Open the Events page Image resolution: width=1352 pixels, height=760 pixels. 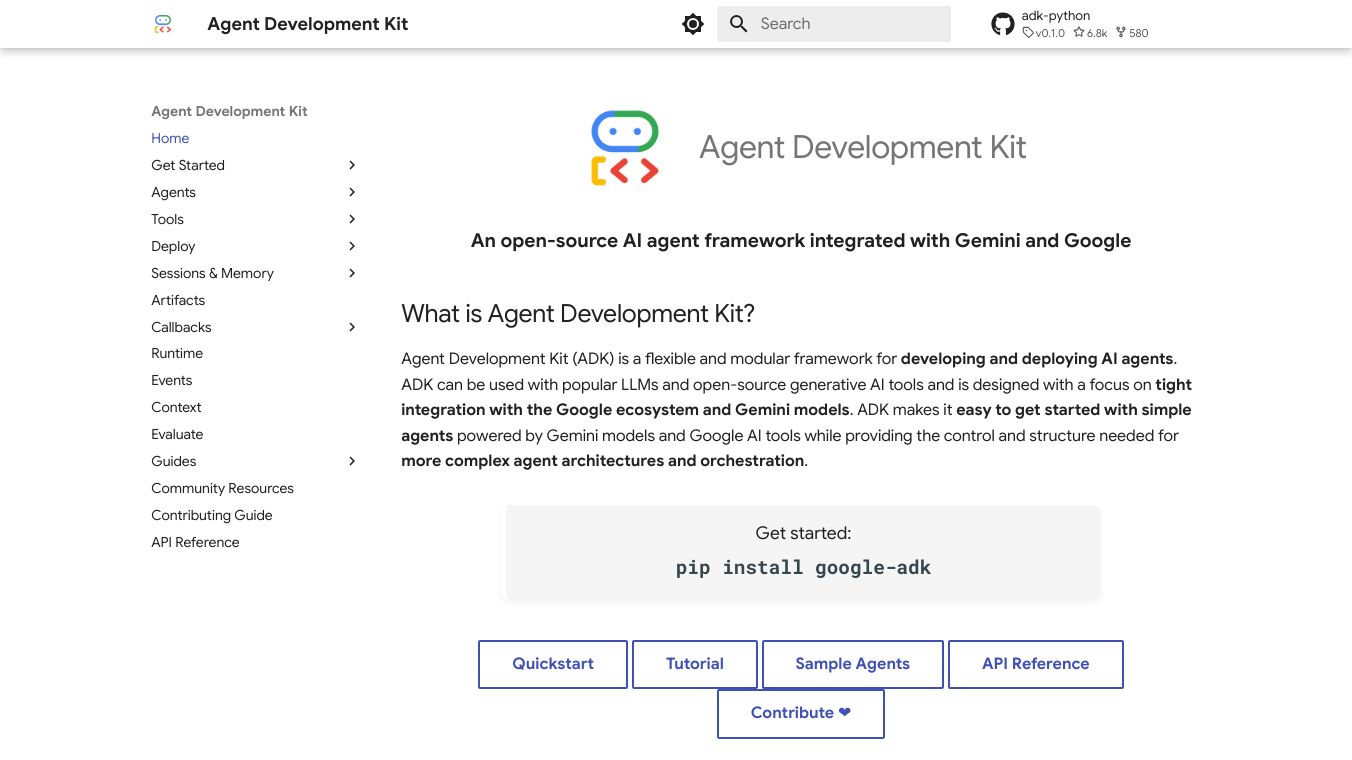(x=171, y=380)
